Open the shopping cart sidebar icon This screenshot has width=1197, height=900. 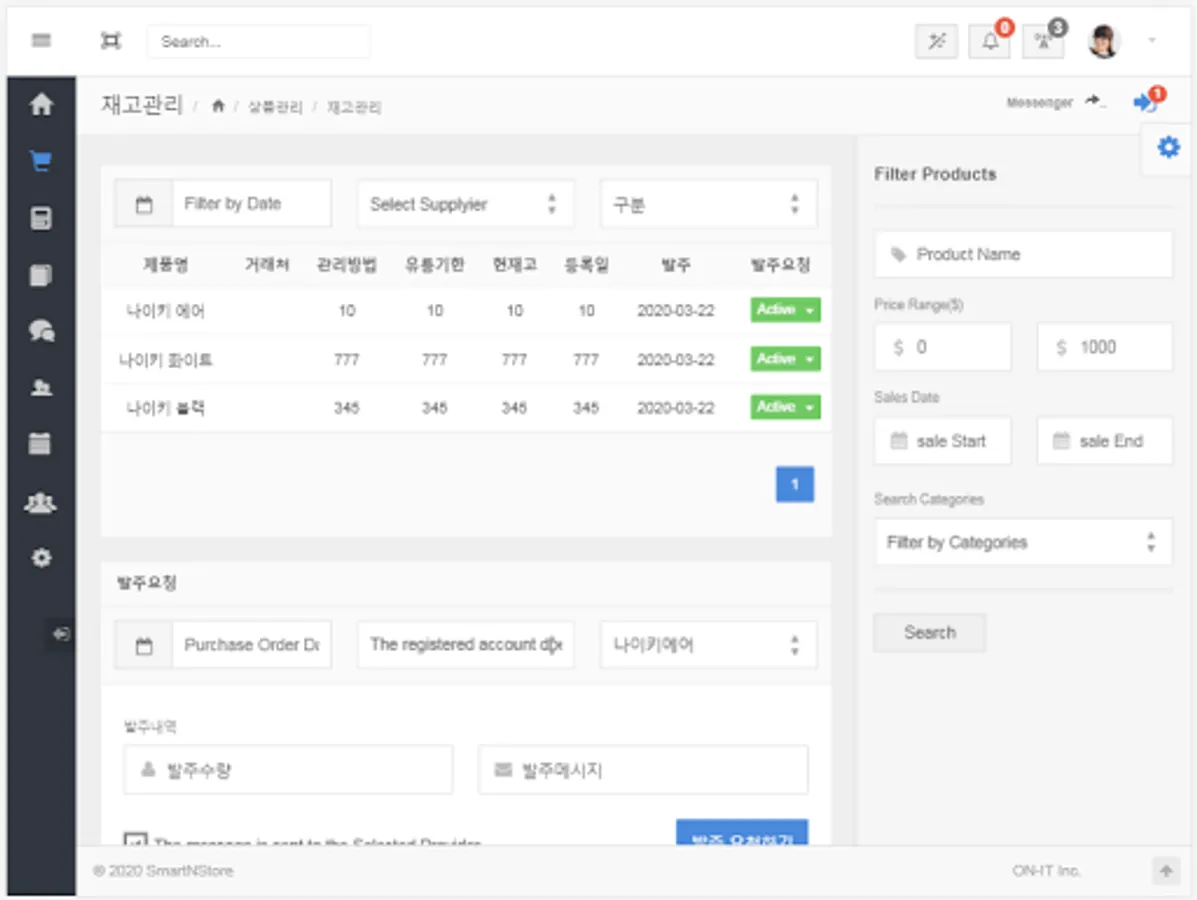[41, 161]
